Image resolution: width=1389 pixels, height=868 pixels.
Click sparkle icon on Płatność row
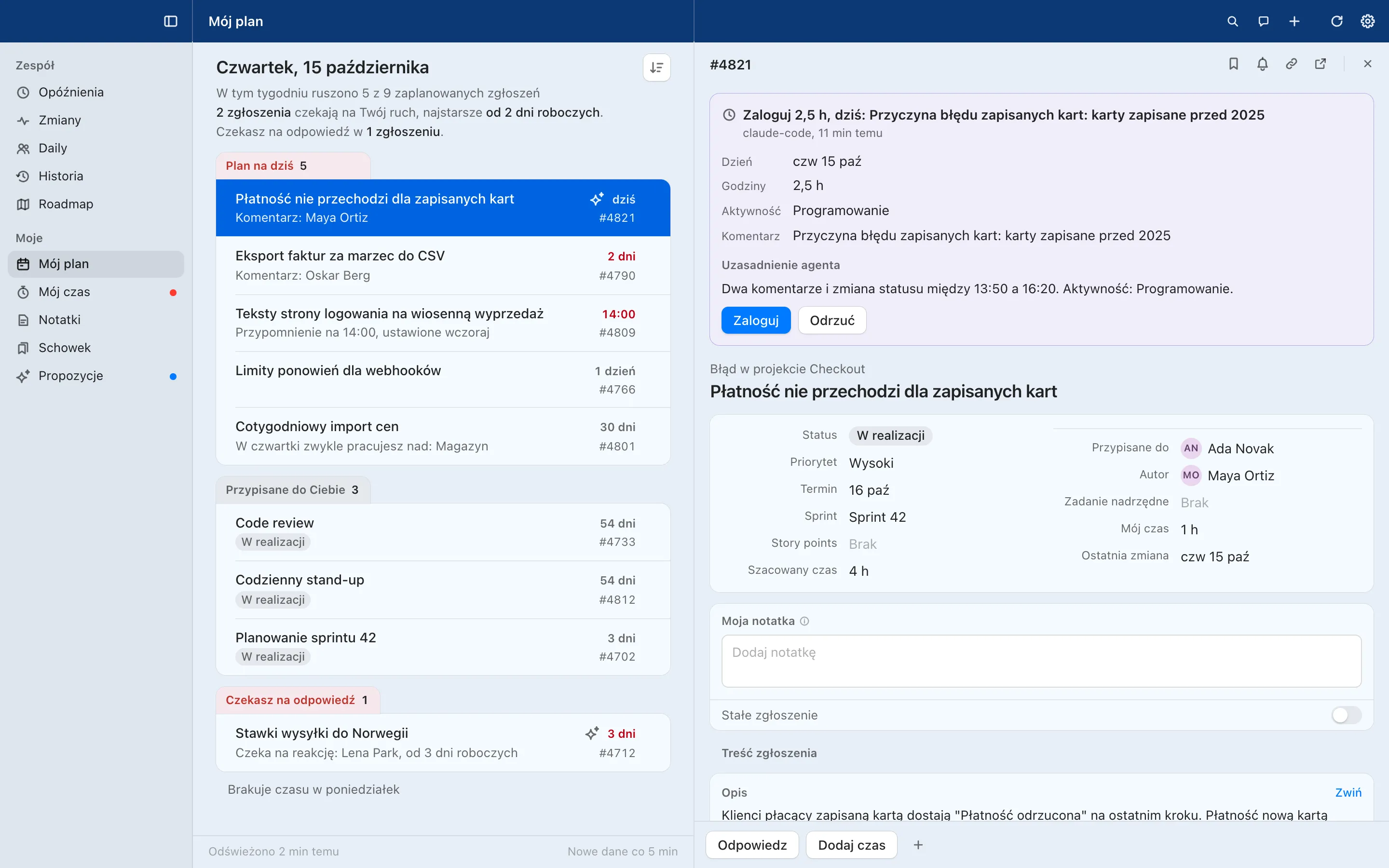pyautogui.click(x=597, y=199)
